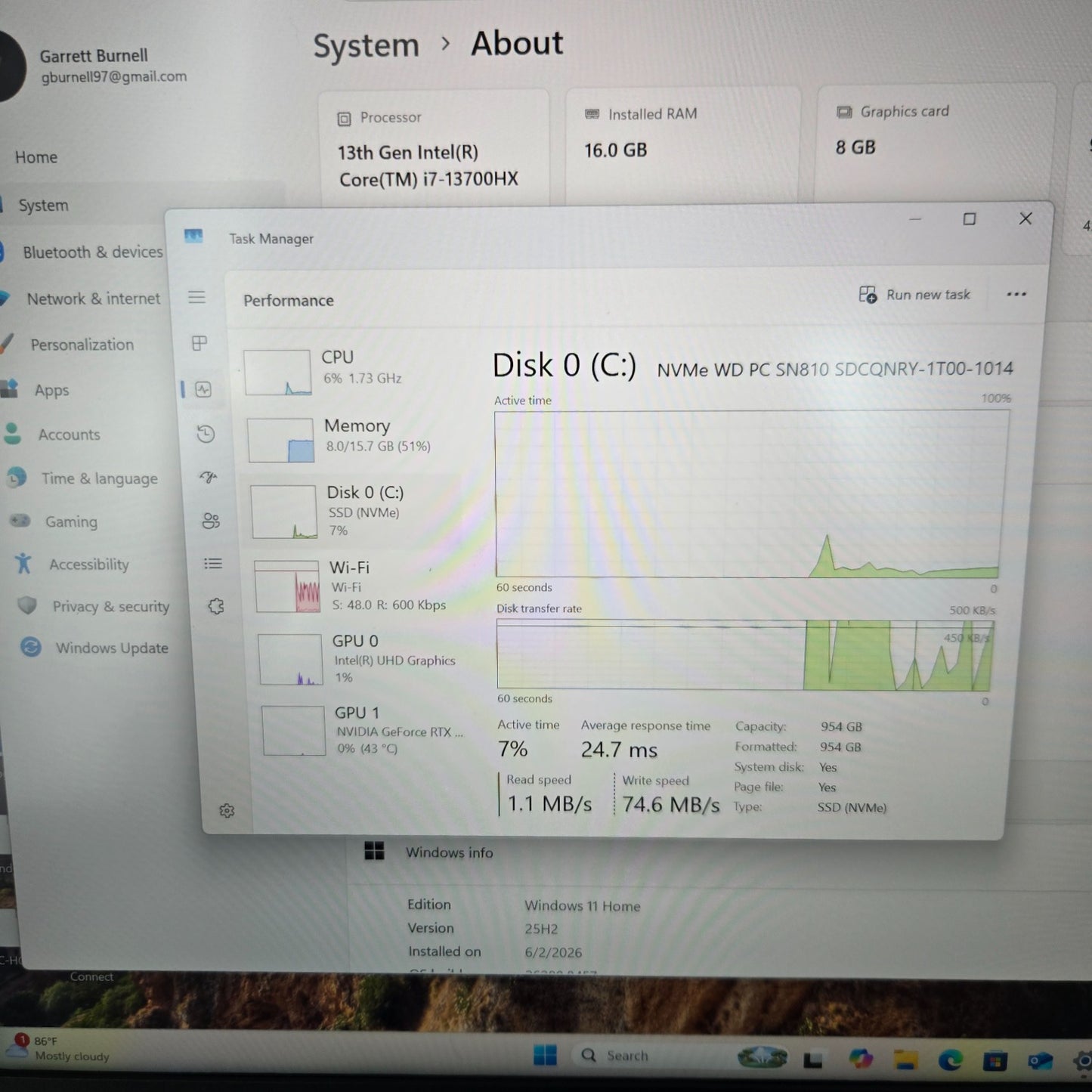Select Disk 0 (C:) performance entry
The height and width of the screenshot is (1092, 1092).
click(x=355, y=511)
